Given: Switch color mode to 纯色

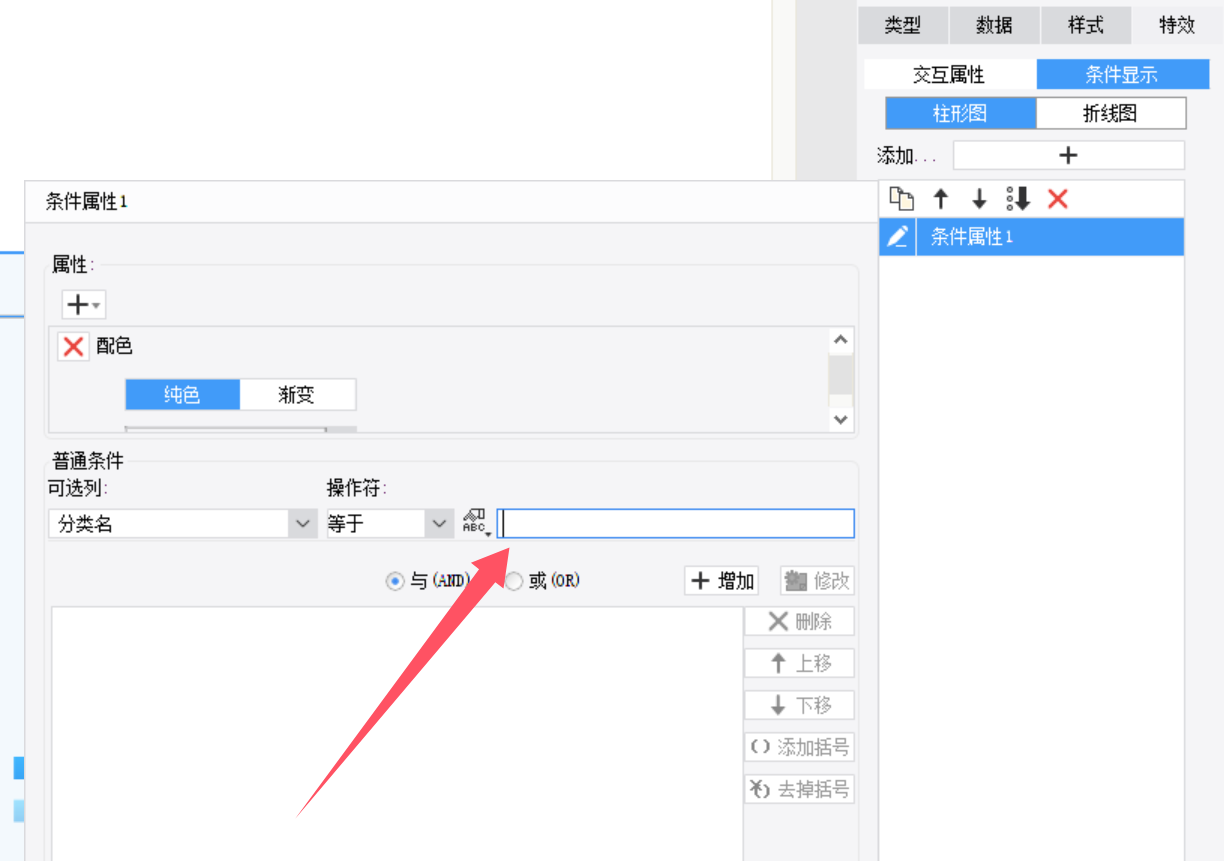Looking at the screenshot, I should tap(182, 395).
